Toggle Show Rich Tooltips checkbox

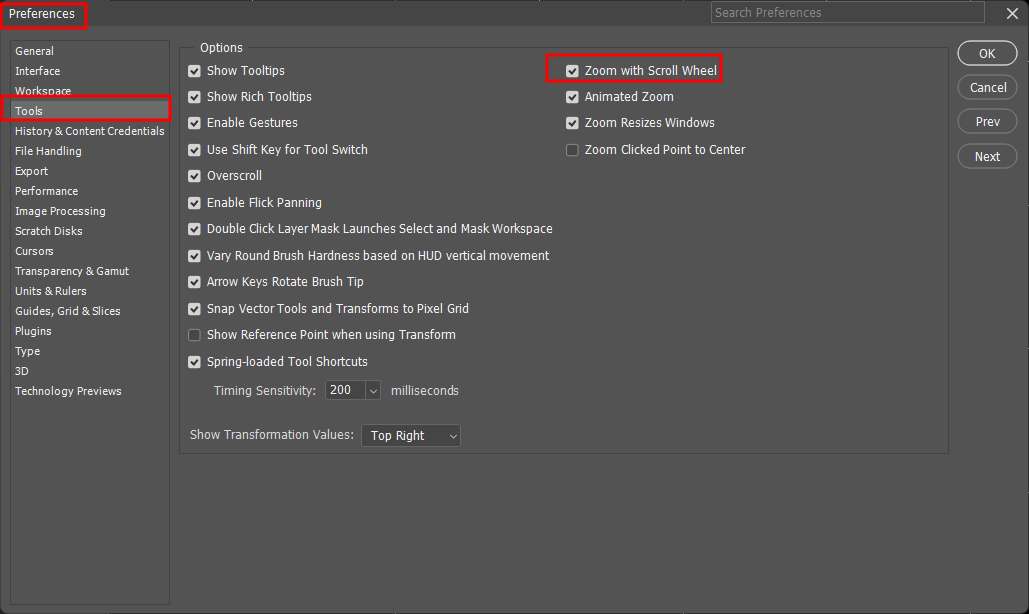coord(194,97)
